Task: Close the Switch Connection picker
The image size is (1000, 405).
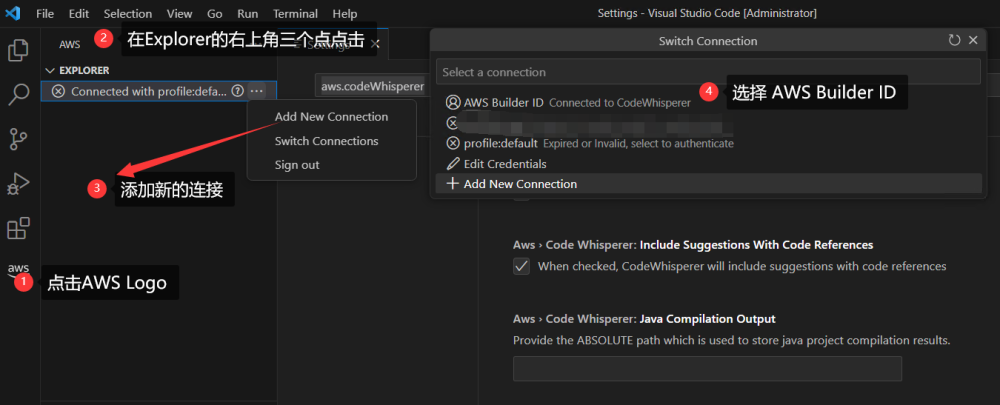Action: [973, 41]
